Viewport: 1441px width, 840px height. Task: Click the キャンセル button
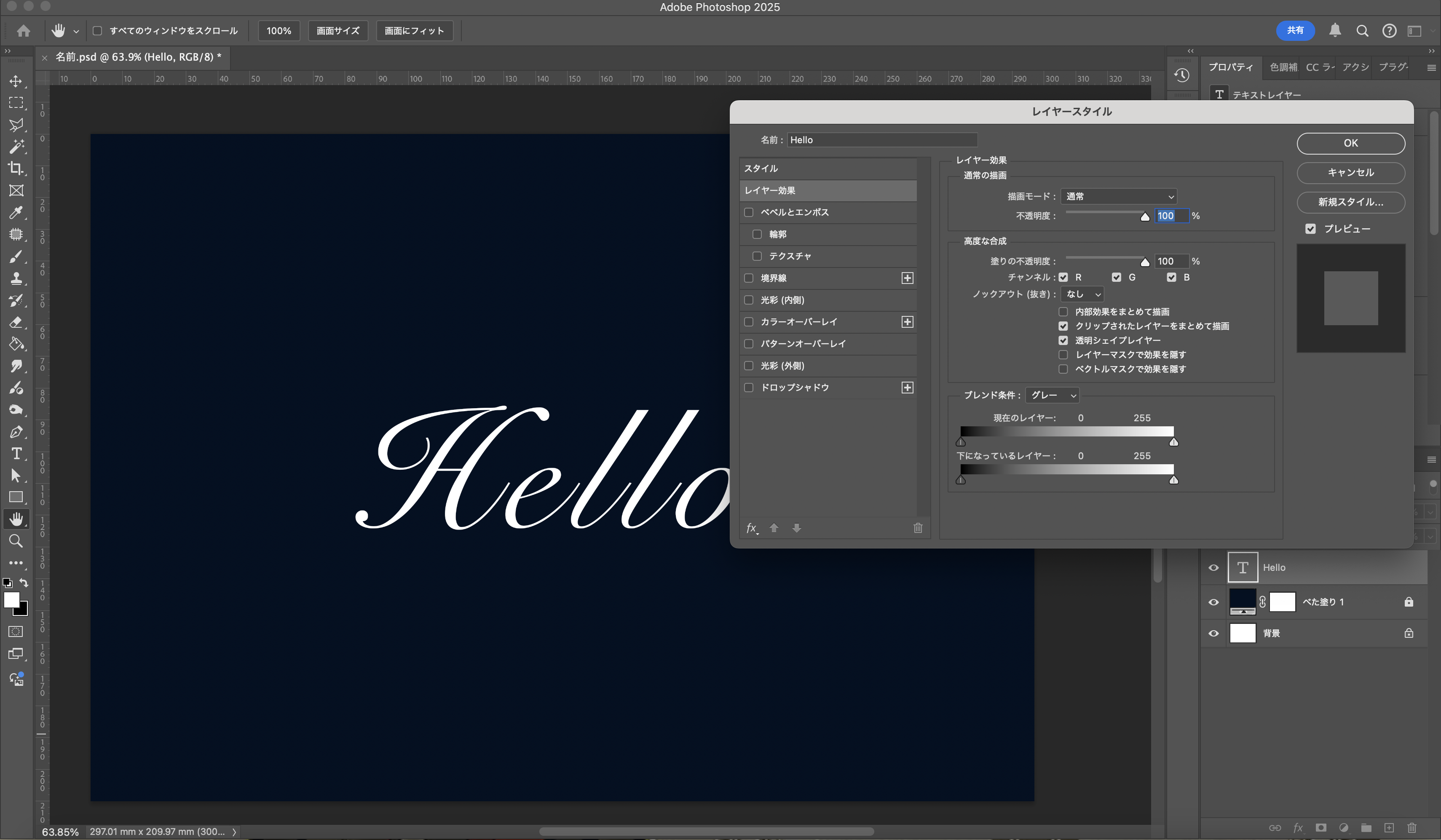(x=1351, y=173)
